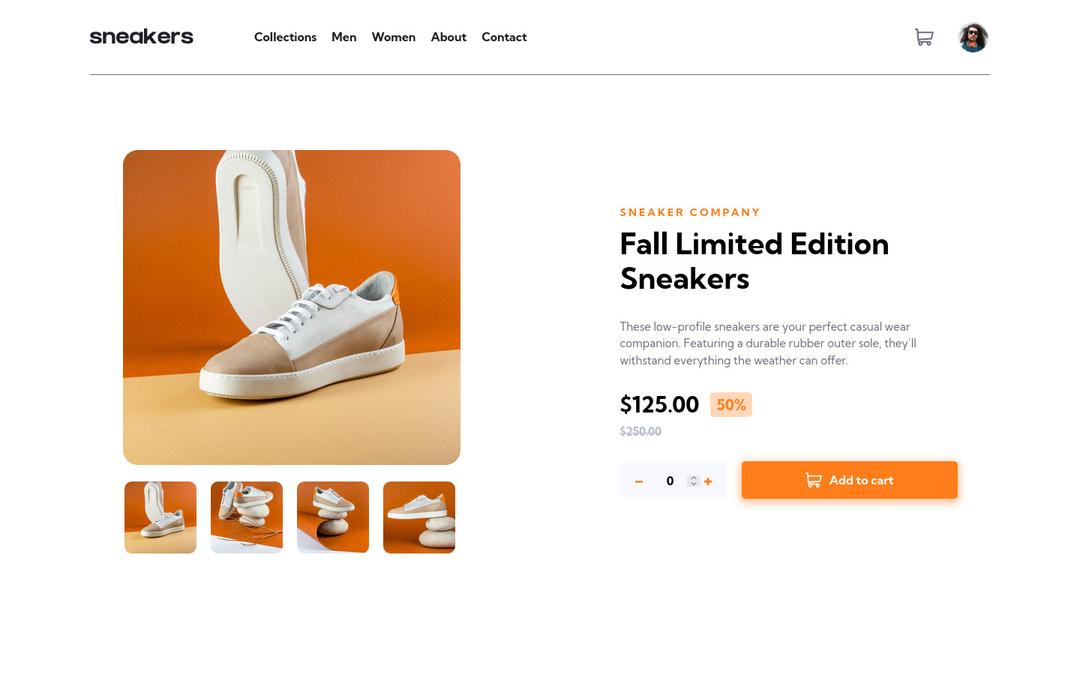Visit the Contact page
1080x675 pixels.
point(504,37)
